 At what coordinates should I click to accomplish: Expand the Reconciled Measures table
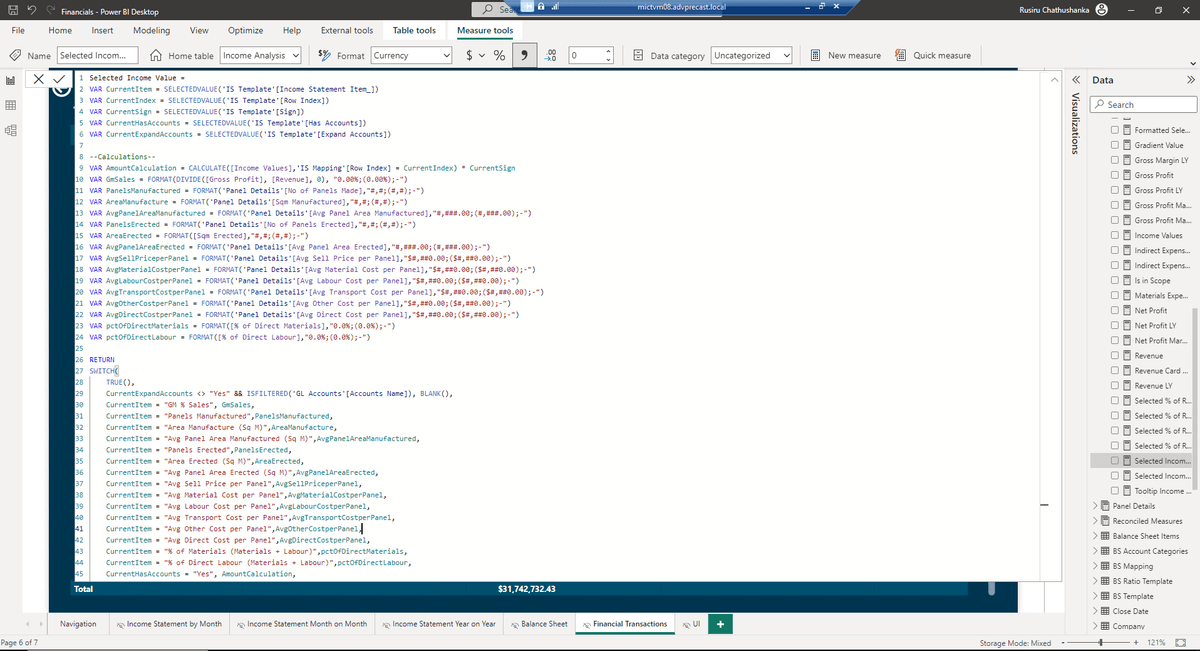(x=1095, y=521)
